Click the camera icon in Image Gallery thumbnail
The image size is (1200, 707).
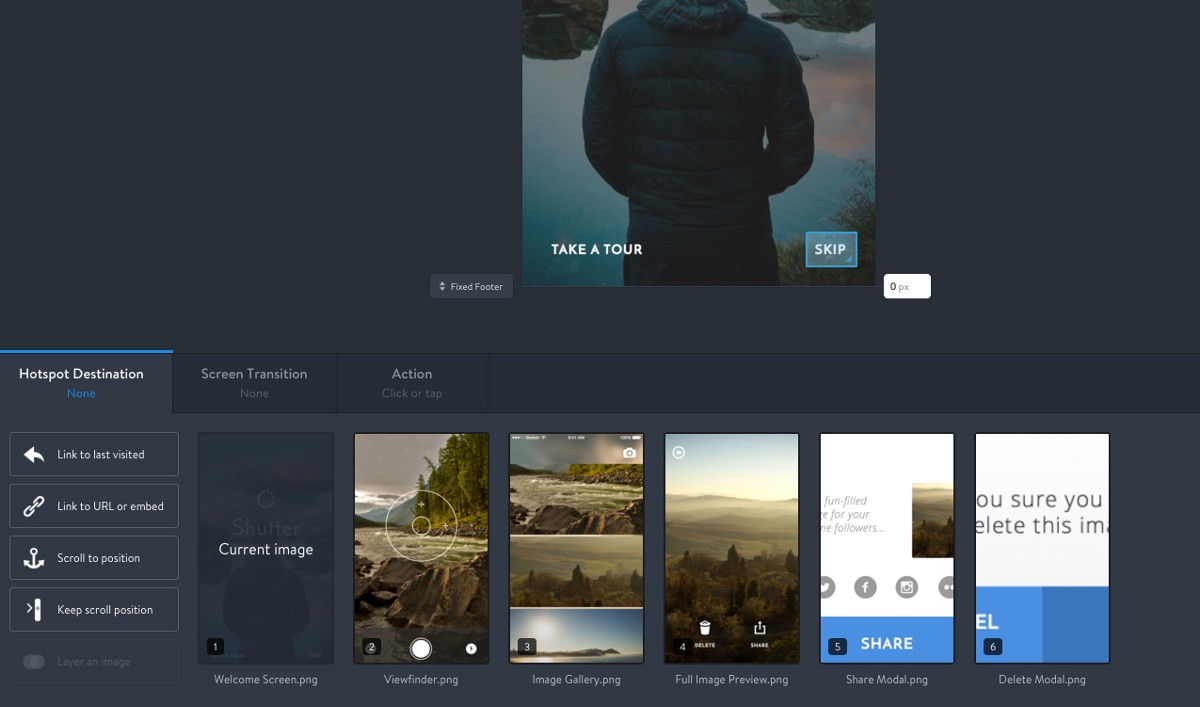(x=629, y=453)
